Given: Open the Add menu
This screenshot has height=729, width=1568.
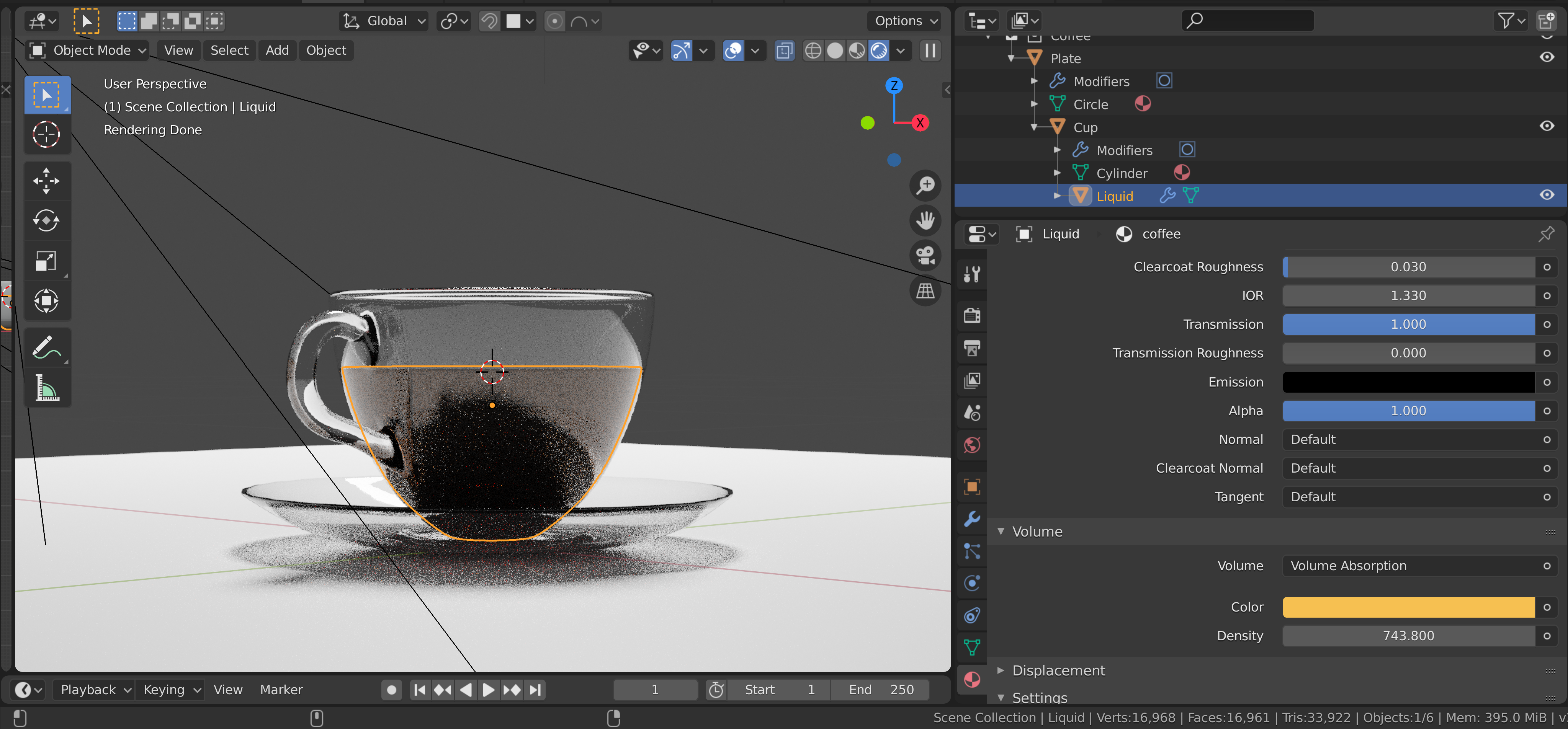Looking at the screenshot, I should (277, 51).
